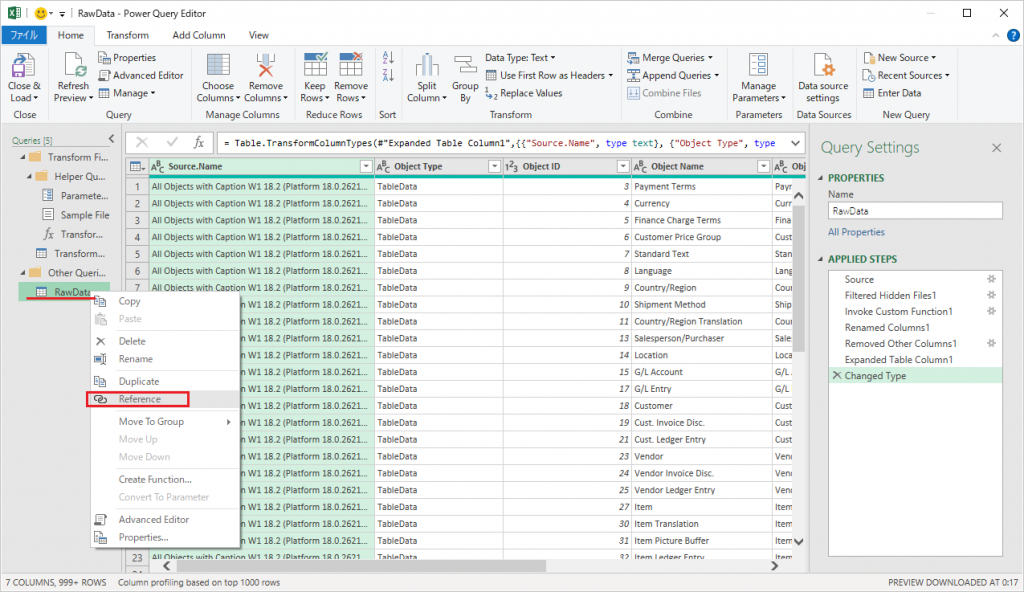This screenshot has height=592, width=1024.
Task: Open the Use First Row as Headers dropdown
Action: 549,75
